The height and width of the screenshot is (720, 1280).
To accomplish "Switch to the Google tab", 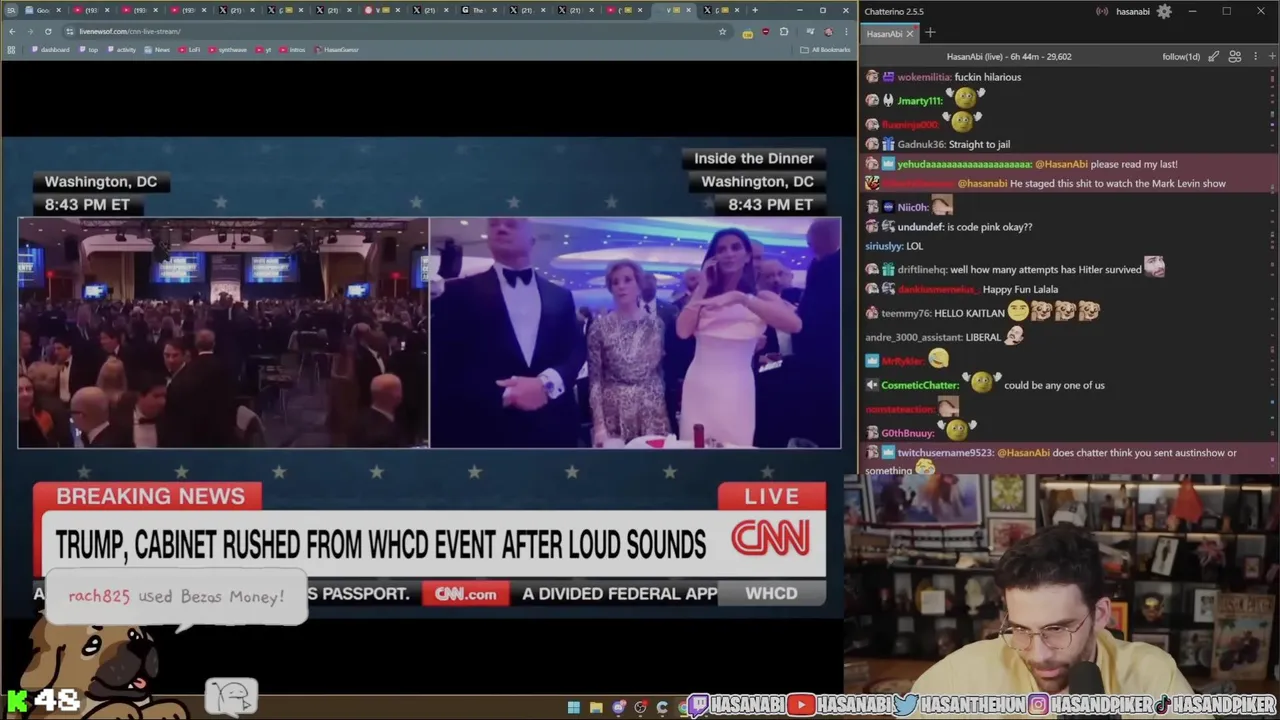I will coord(40,10).
